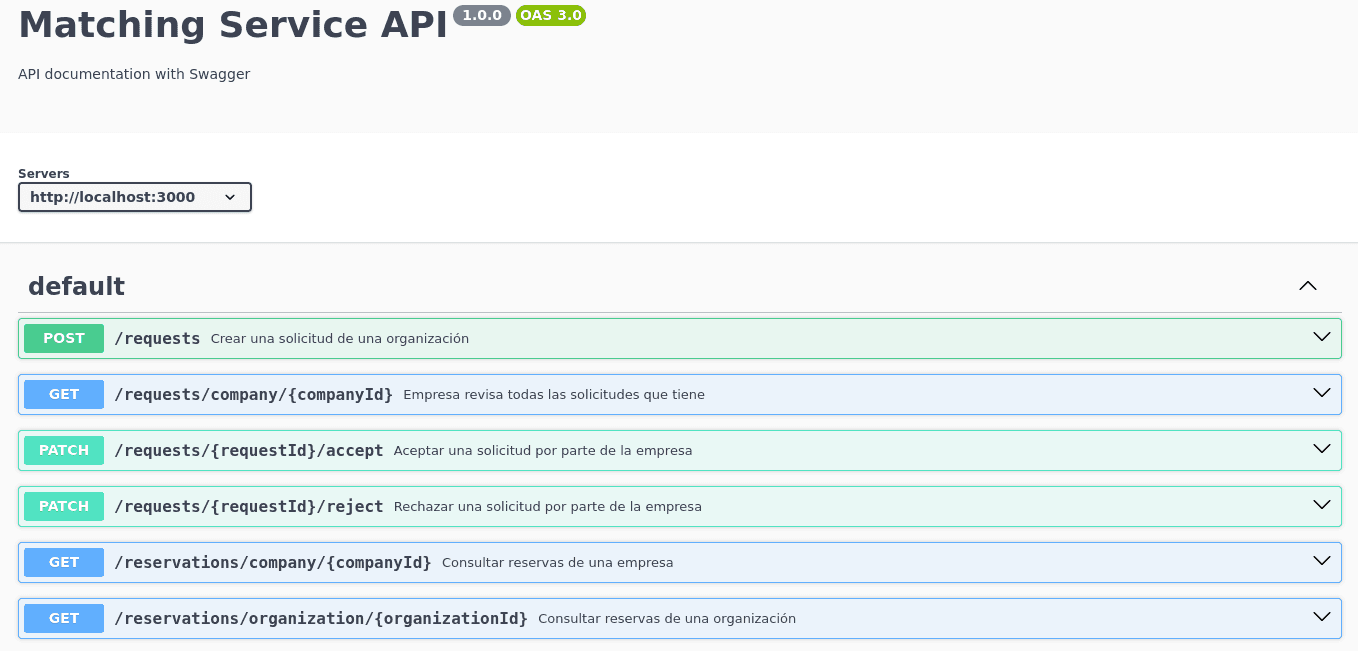The image size is (1358, 651).
Task: Expand chevron on the accept request row
Action: tap(1321, 450)
